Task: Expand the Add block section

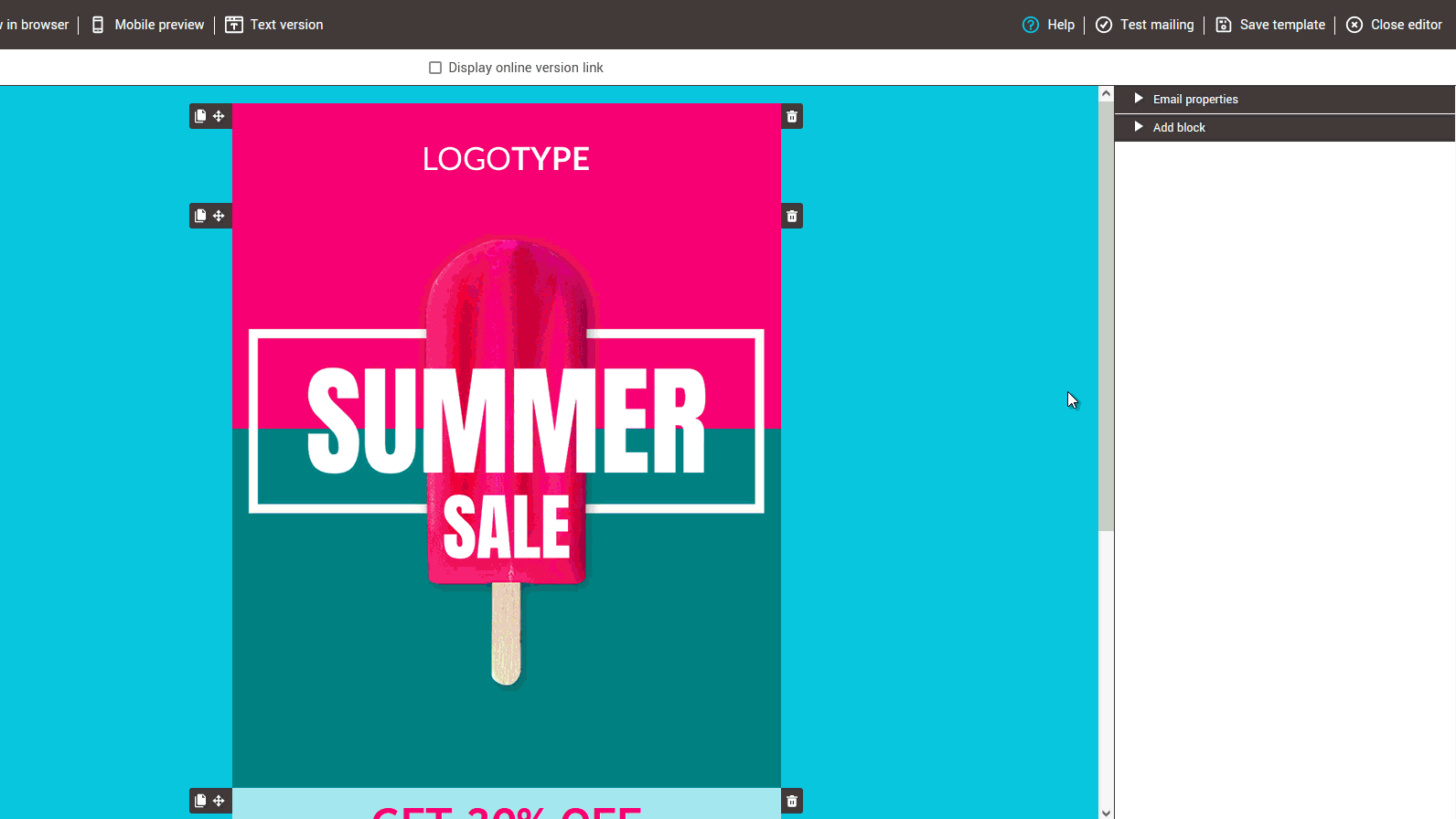Action: pos(1178,127)
